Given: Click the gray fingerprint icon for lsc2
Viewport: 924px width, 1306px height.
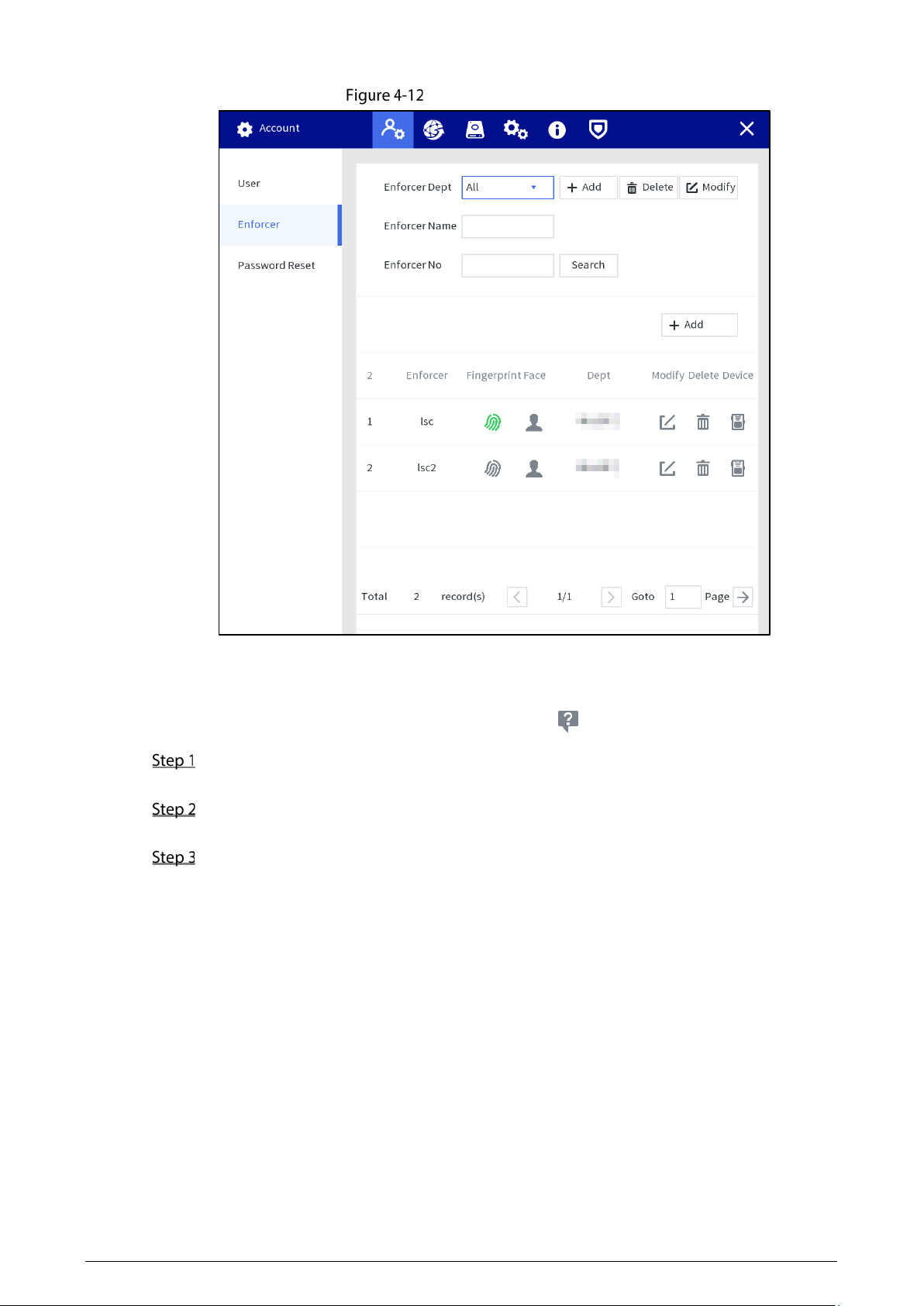Looking at the screenshot, I should (x=493, y=468).
